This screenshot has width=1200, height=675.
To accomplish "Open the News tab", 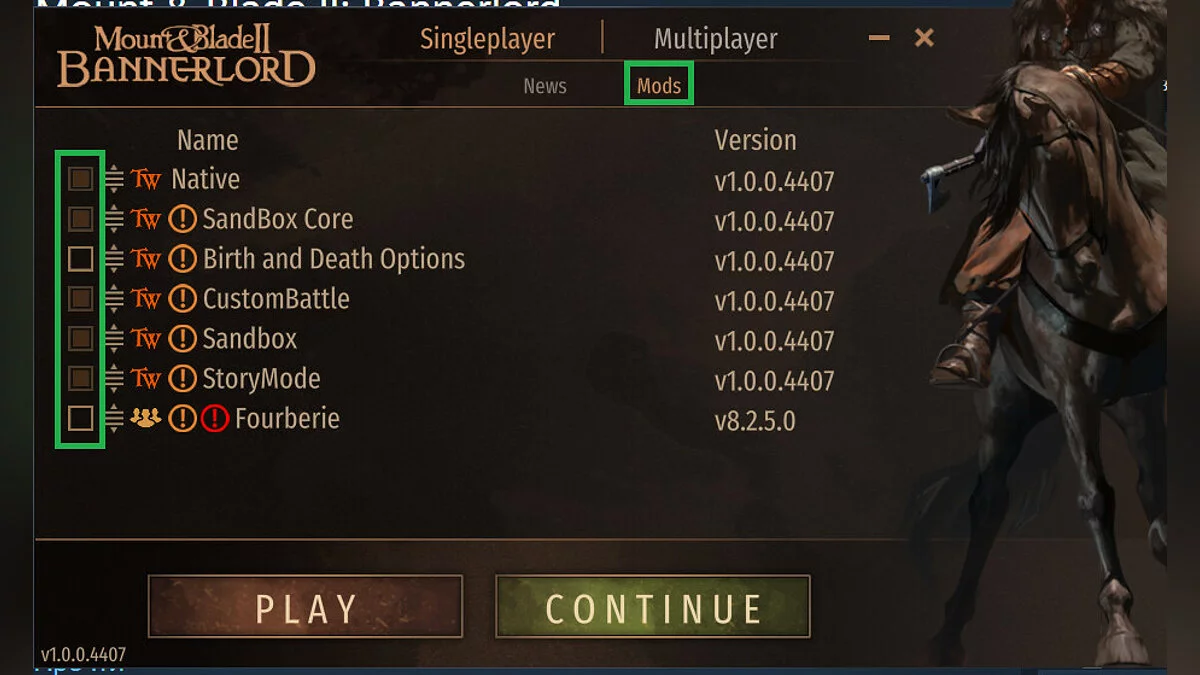I will (x=545, y=86).
